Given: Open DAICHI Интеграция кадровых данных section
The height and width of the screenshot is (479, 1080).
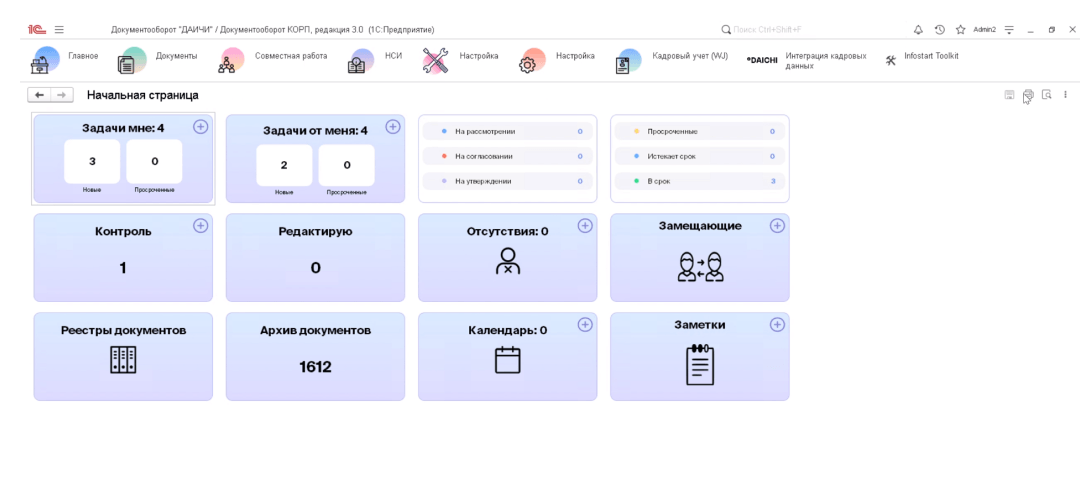Looking at the screenshot, I should click(x=807, y=61).
